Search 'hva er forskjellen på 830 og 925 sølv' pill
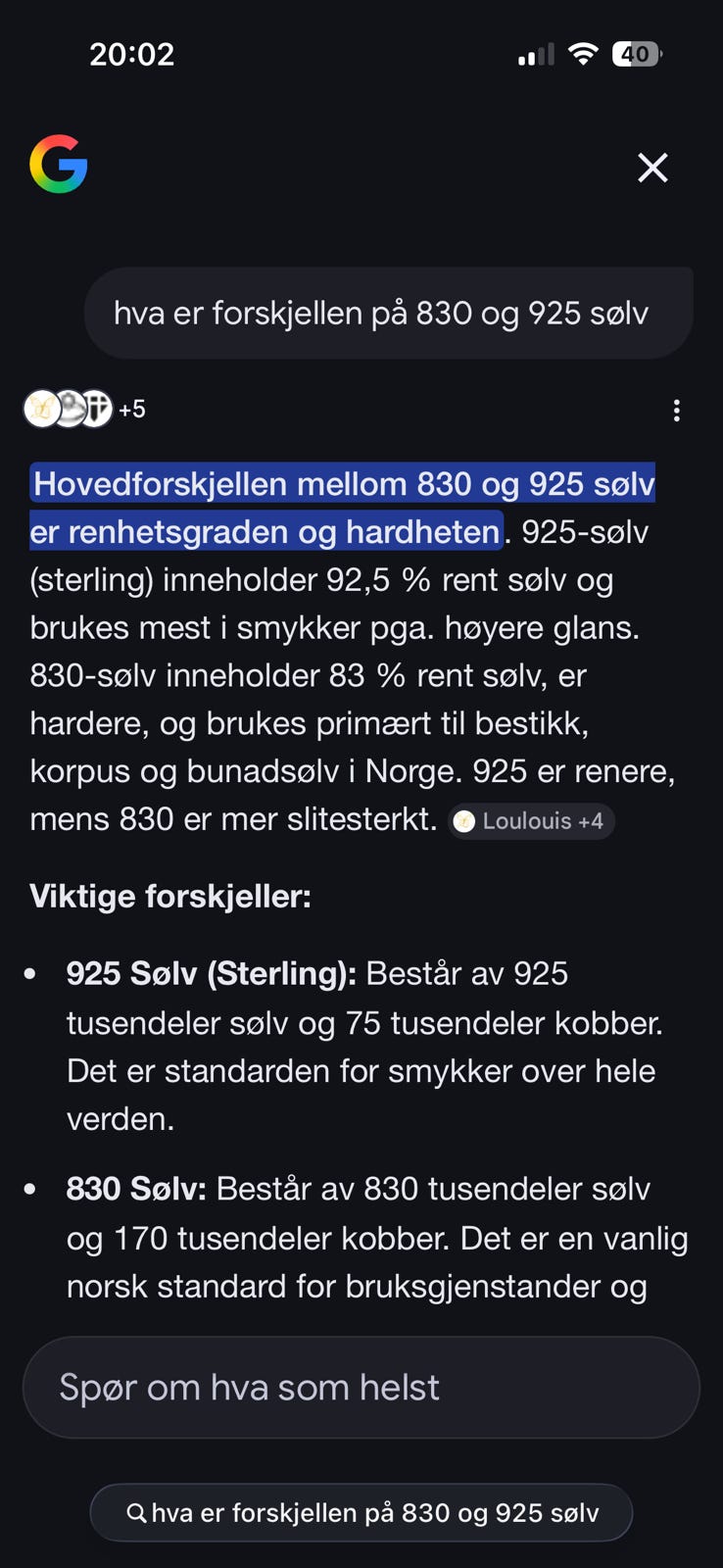723x1568 pixels. (361, 1513)
